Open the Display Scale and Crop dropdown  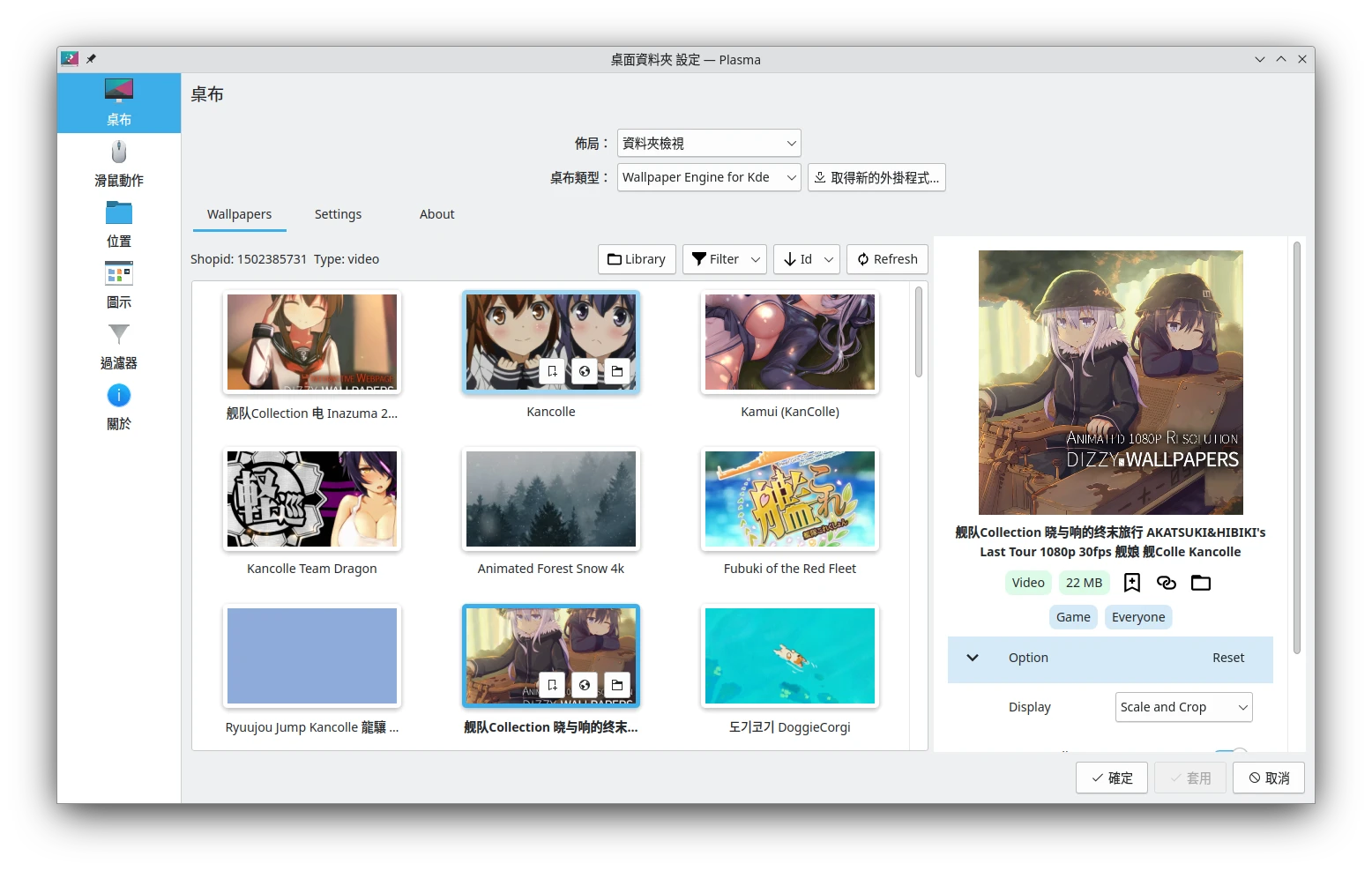[1183, 707]
